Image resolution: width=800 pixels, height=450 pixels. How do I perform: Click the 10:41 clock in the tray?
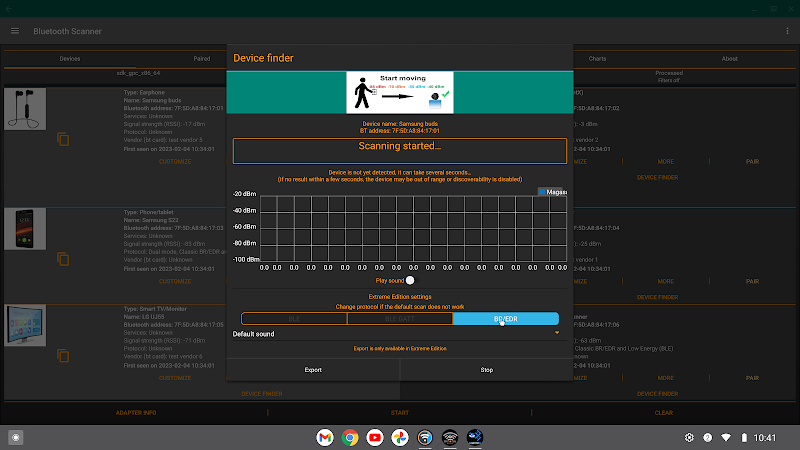[765, 437]
